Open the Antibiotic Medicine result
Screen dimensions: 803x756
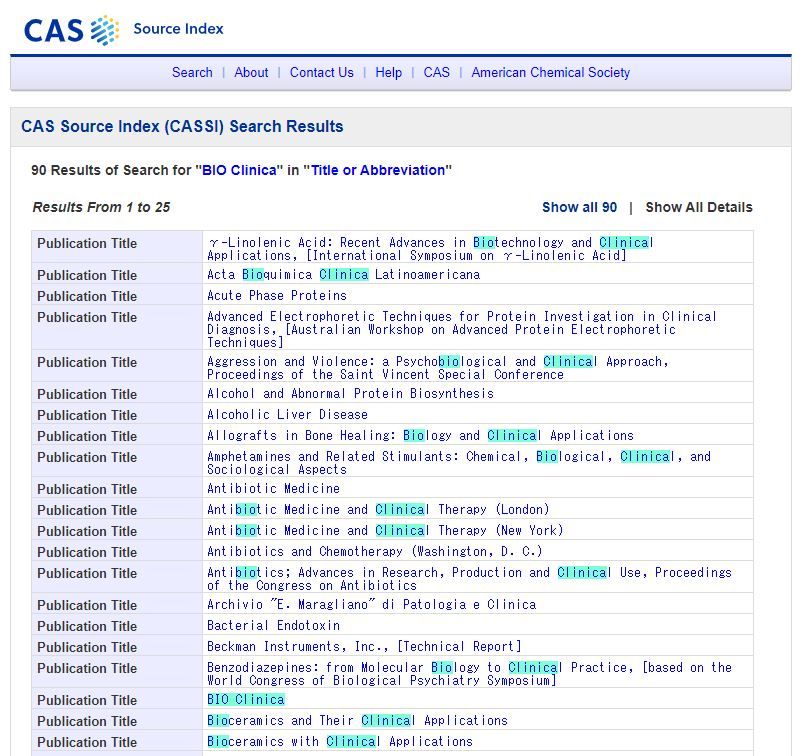[x=273, y=489]
